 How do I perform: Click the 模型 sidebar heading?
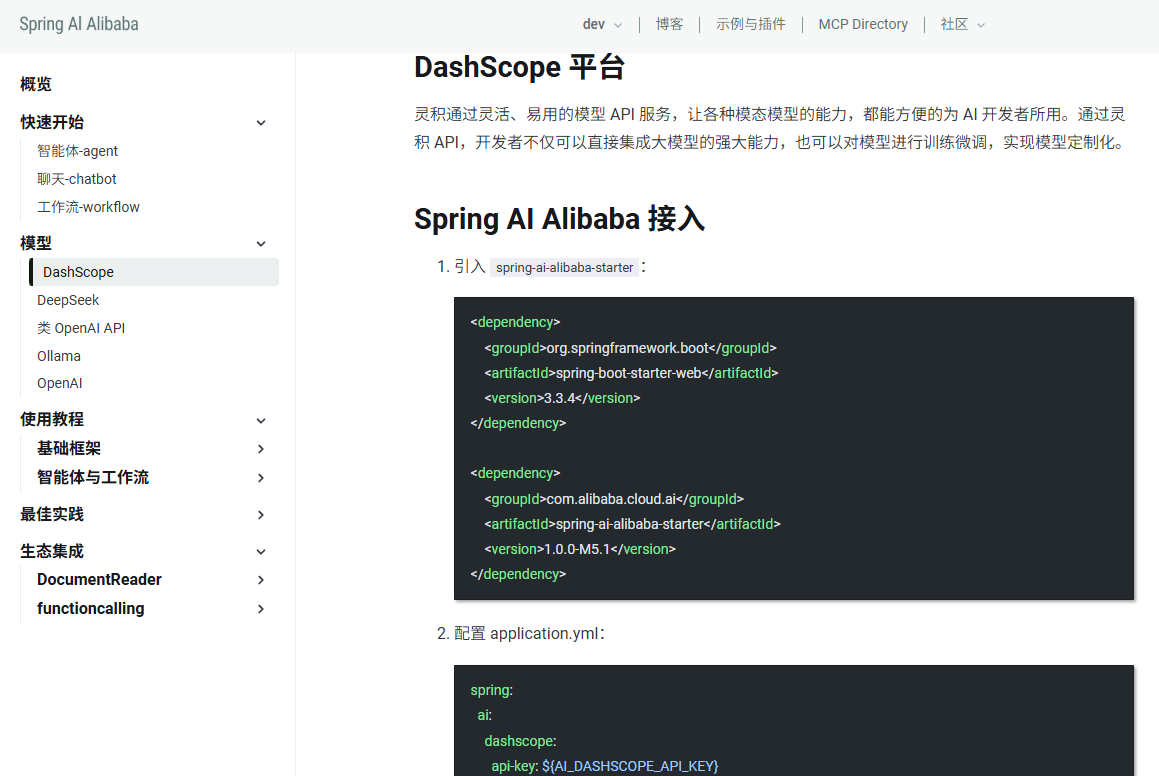[x=36, y=243]
